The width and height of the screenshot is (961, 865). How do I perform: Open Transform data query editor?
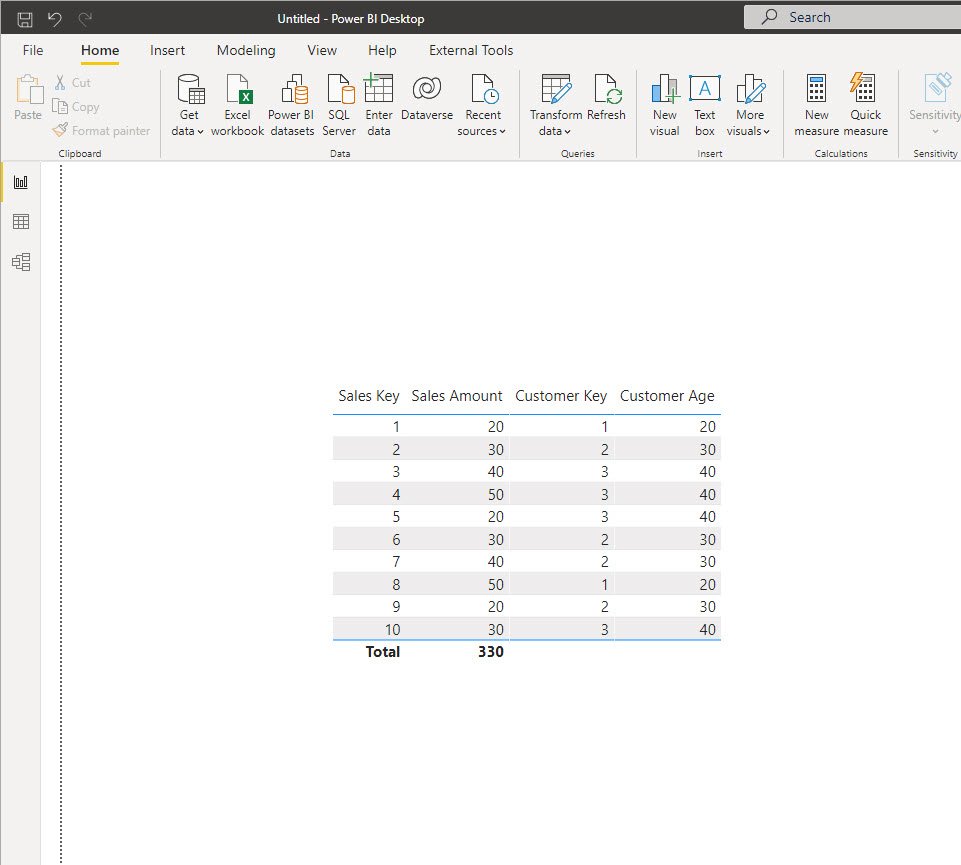pyautogui.click(x=556, y=105)
